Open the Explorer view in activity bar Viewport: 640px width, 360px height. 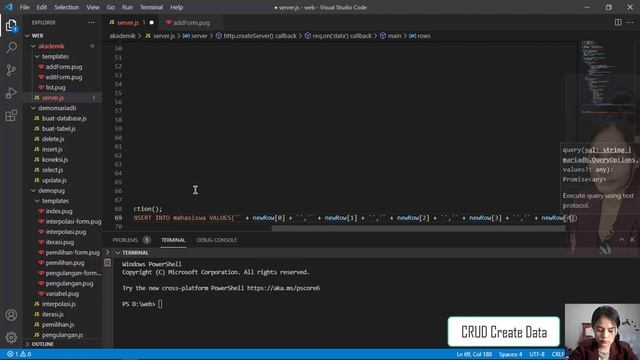click(x=11, y=26)
